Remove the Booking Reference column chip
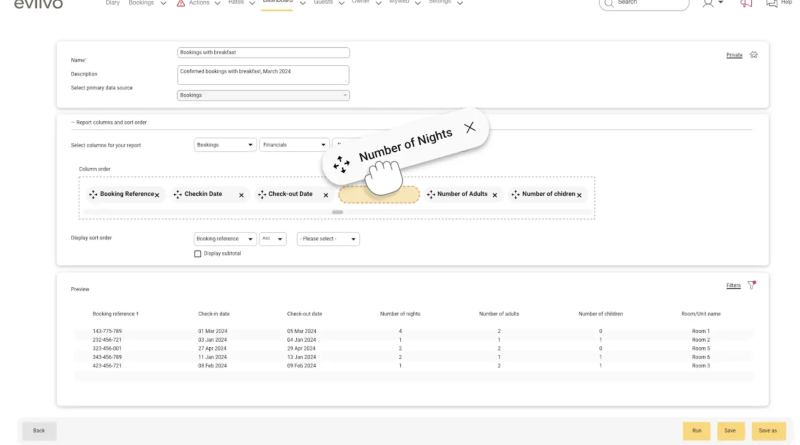This screenshot has height=445, width=800. coord(156,195)
